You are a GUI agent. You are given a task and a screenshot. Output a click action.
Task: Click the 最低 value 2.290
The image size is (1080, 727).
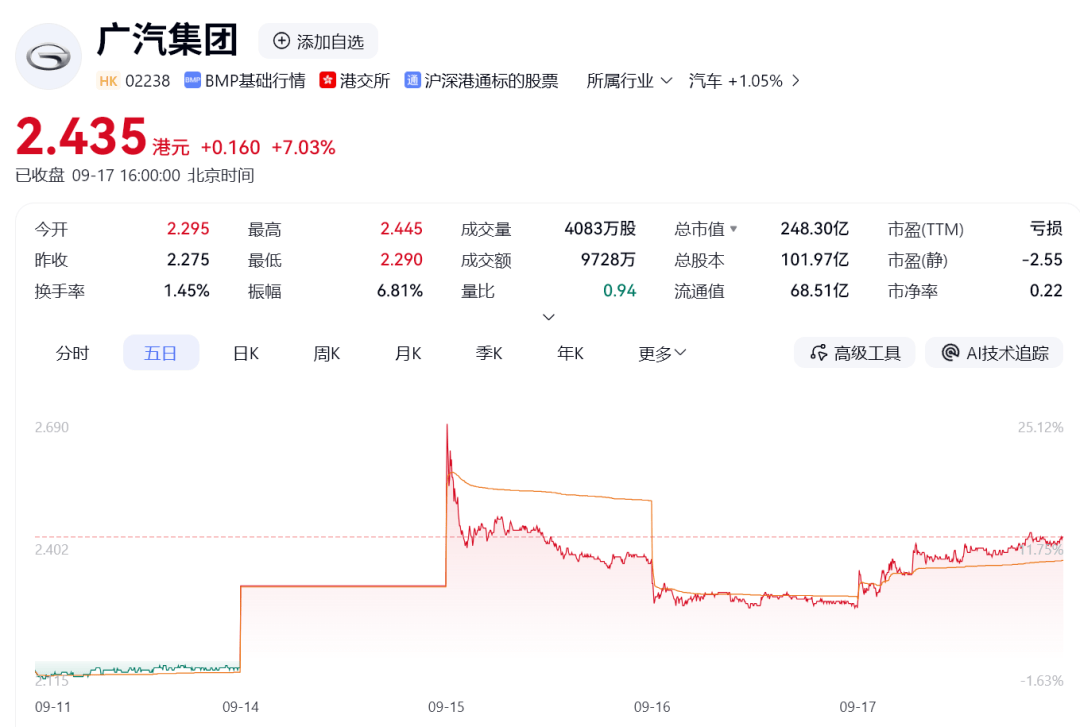point(402,260)
